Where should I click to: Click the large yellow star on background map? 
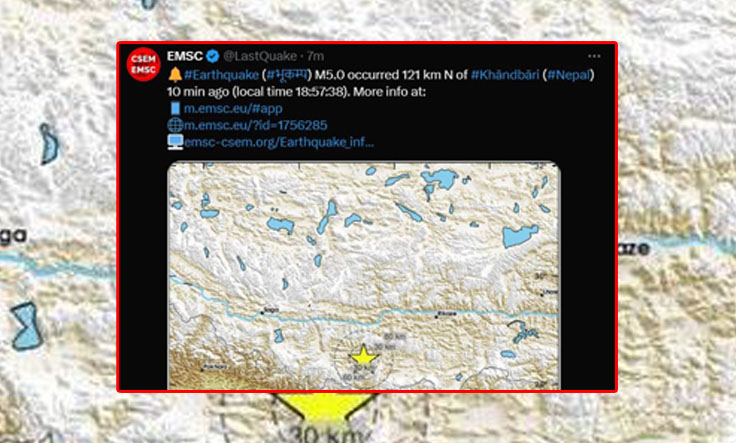coord(325,406)
